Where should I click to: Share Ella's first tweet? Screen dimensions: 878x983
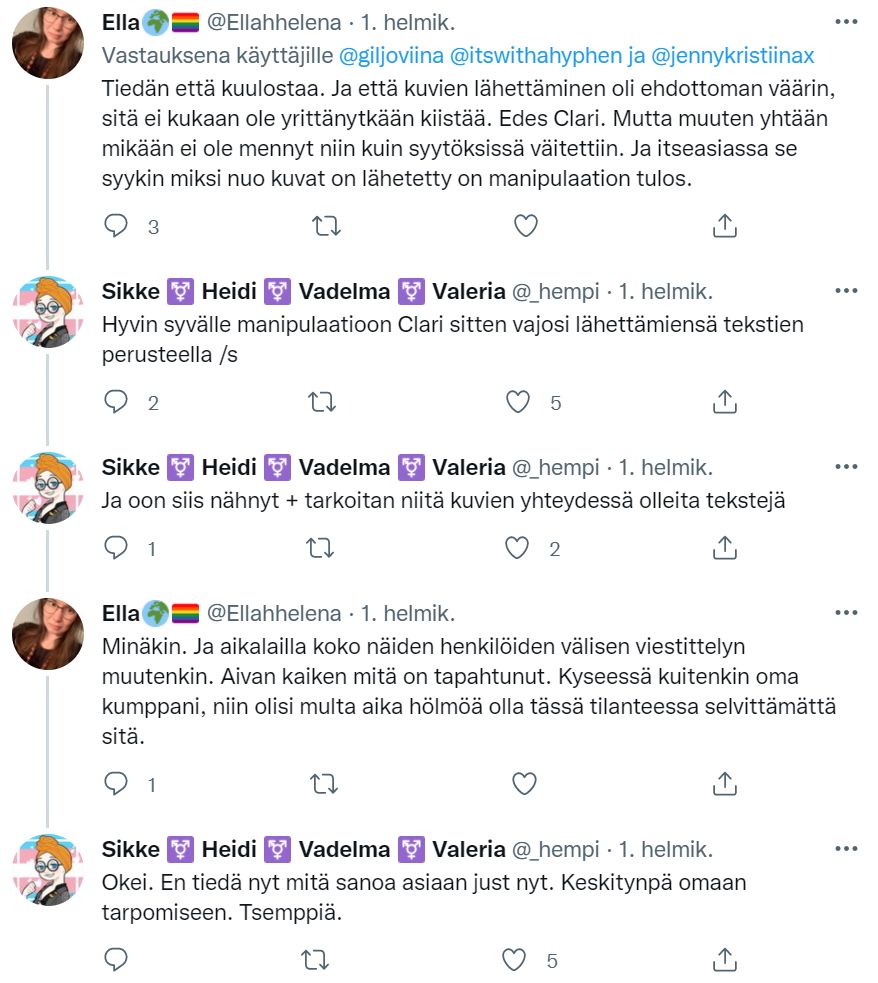pos(724,226)
